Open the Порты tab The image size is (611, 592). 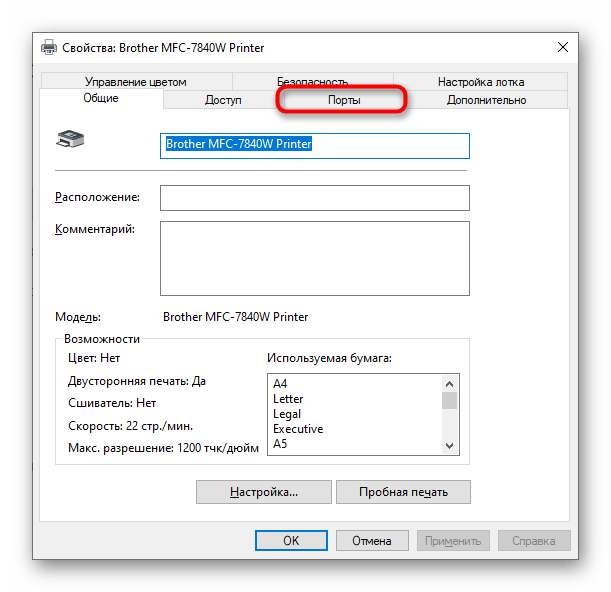click(344, 100)
